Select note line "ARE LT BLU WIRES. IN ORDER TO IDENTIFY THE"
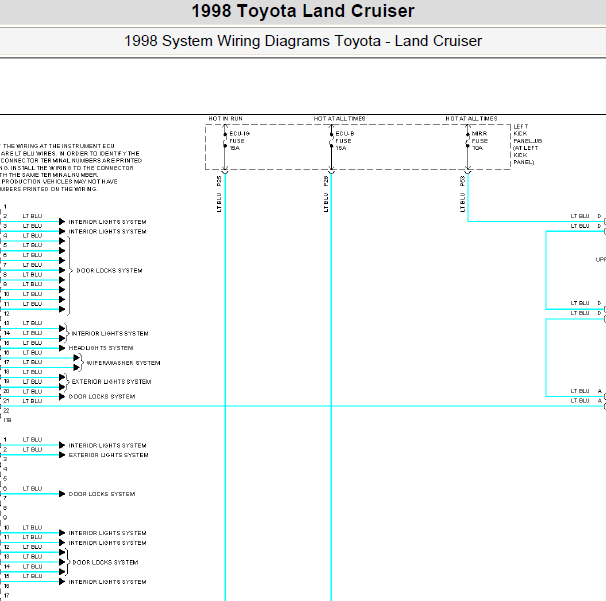This screenshot has width=606, height=601. [x=70, y=153]
